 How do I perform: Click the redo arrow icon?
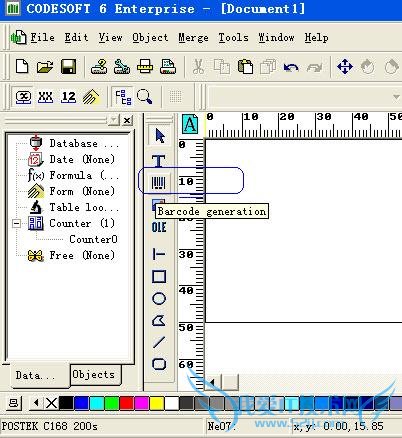click(x=314, y=67)
